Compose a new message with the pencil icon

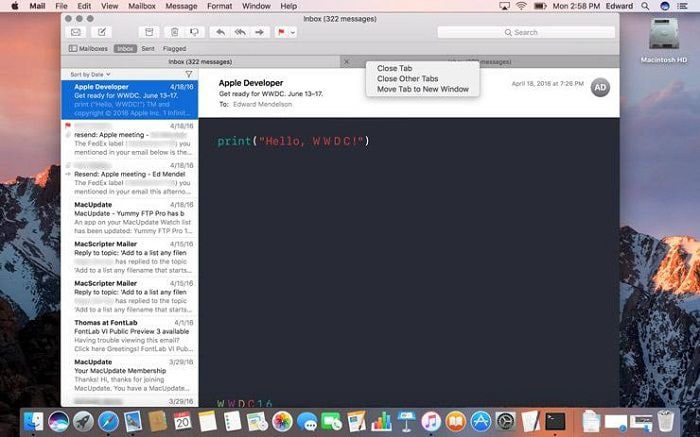tap(101, 32)
